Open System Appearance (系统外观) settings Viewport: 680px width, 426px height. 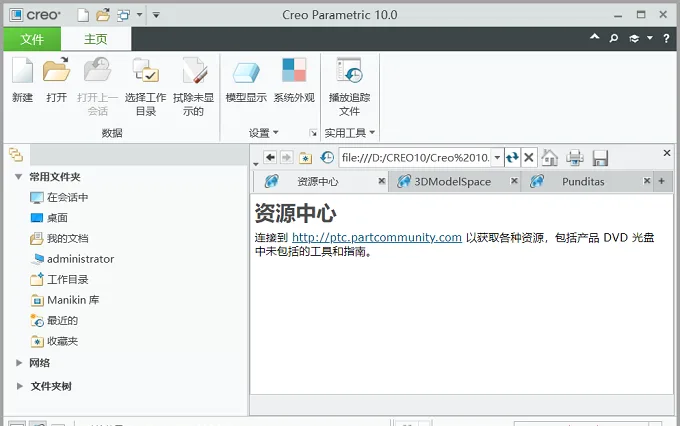click(294, 70)
